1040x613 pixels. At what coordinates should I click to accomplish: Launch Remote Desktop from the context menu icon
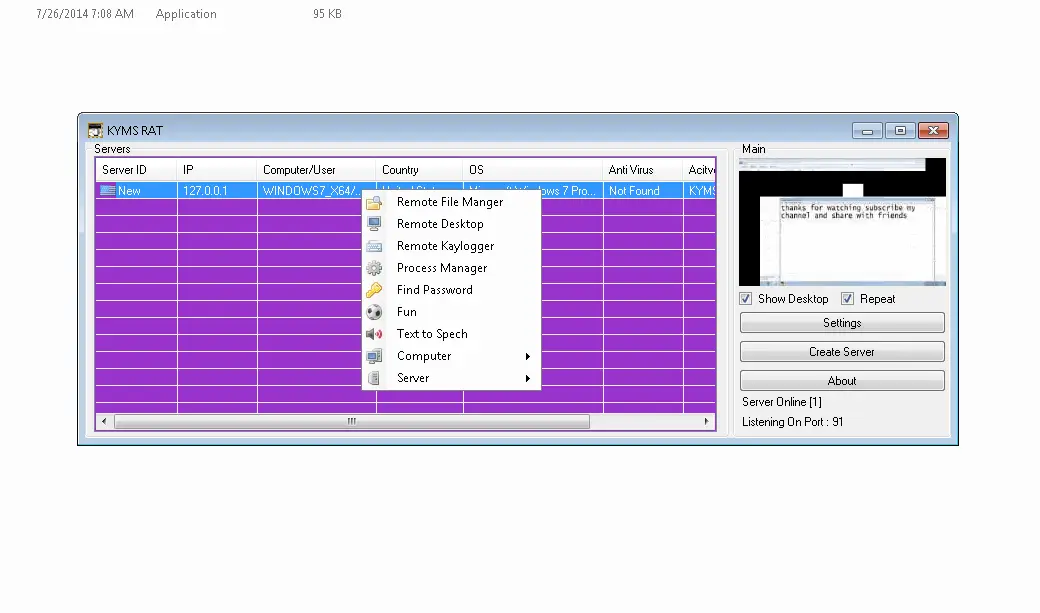pyautogui.click(x=374, y=224)
